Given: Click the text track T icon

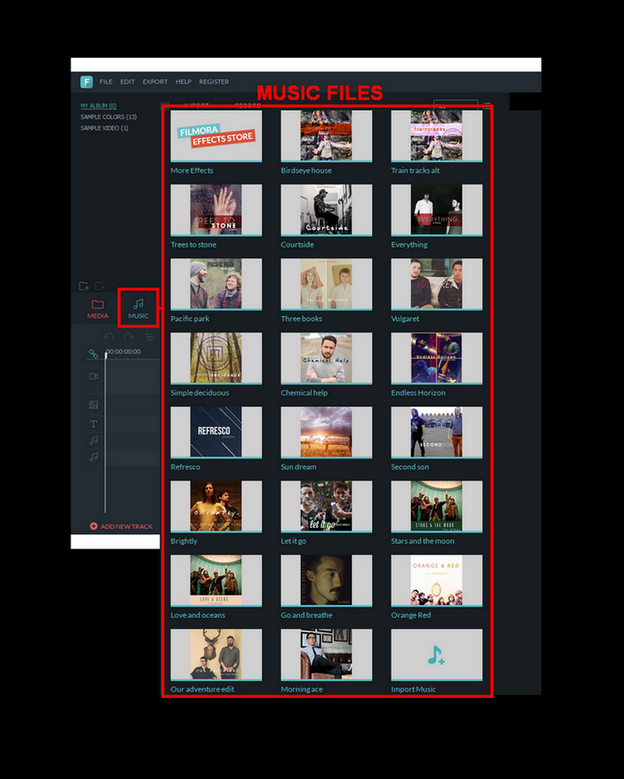Looking at the screenshot, I should coord(93,424).
